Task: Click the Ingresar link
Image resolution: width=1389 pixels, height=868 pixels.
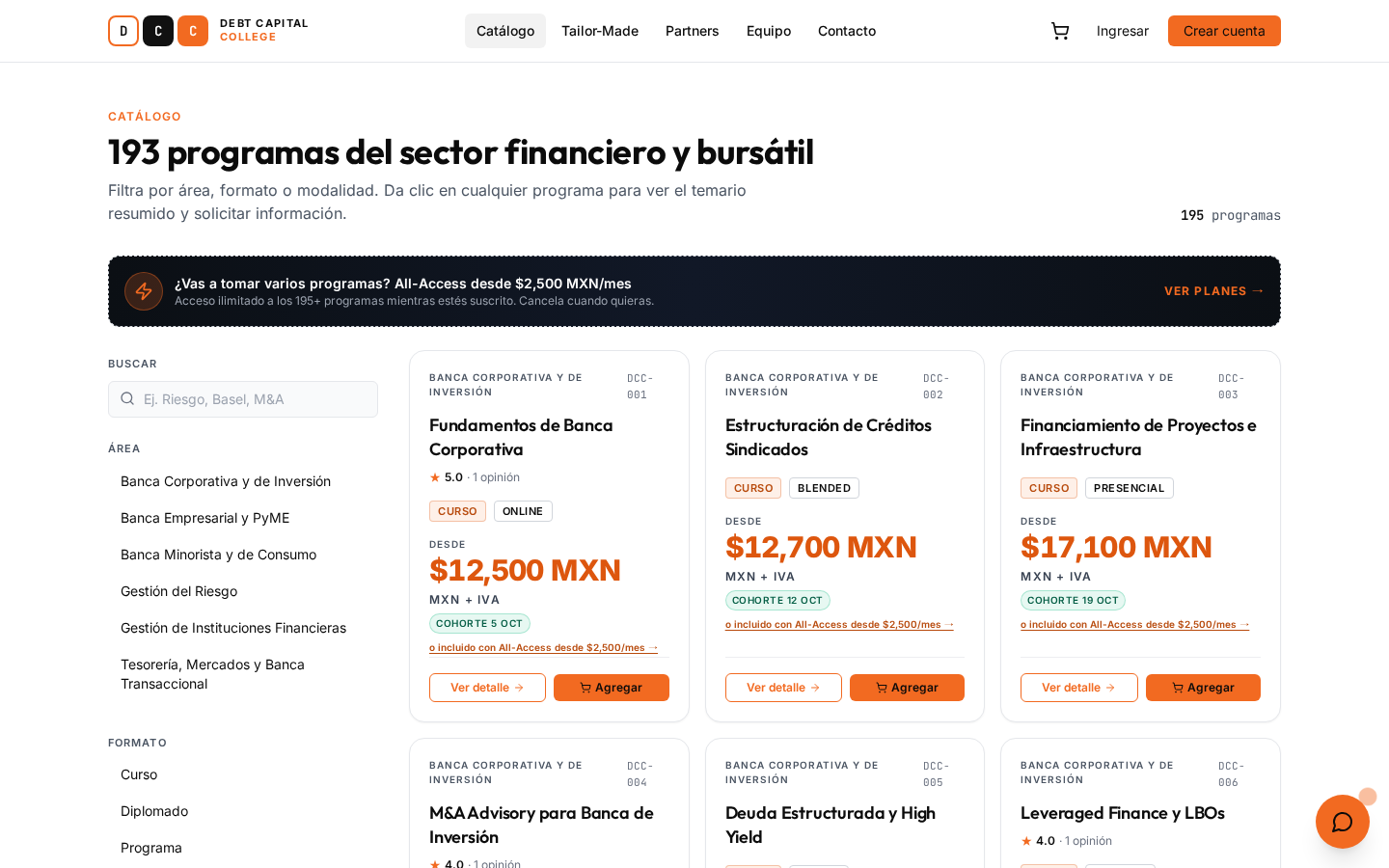Action: click(1123, 31)
